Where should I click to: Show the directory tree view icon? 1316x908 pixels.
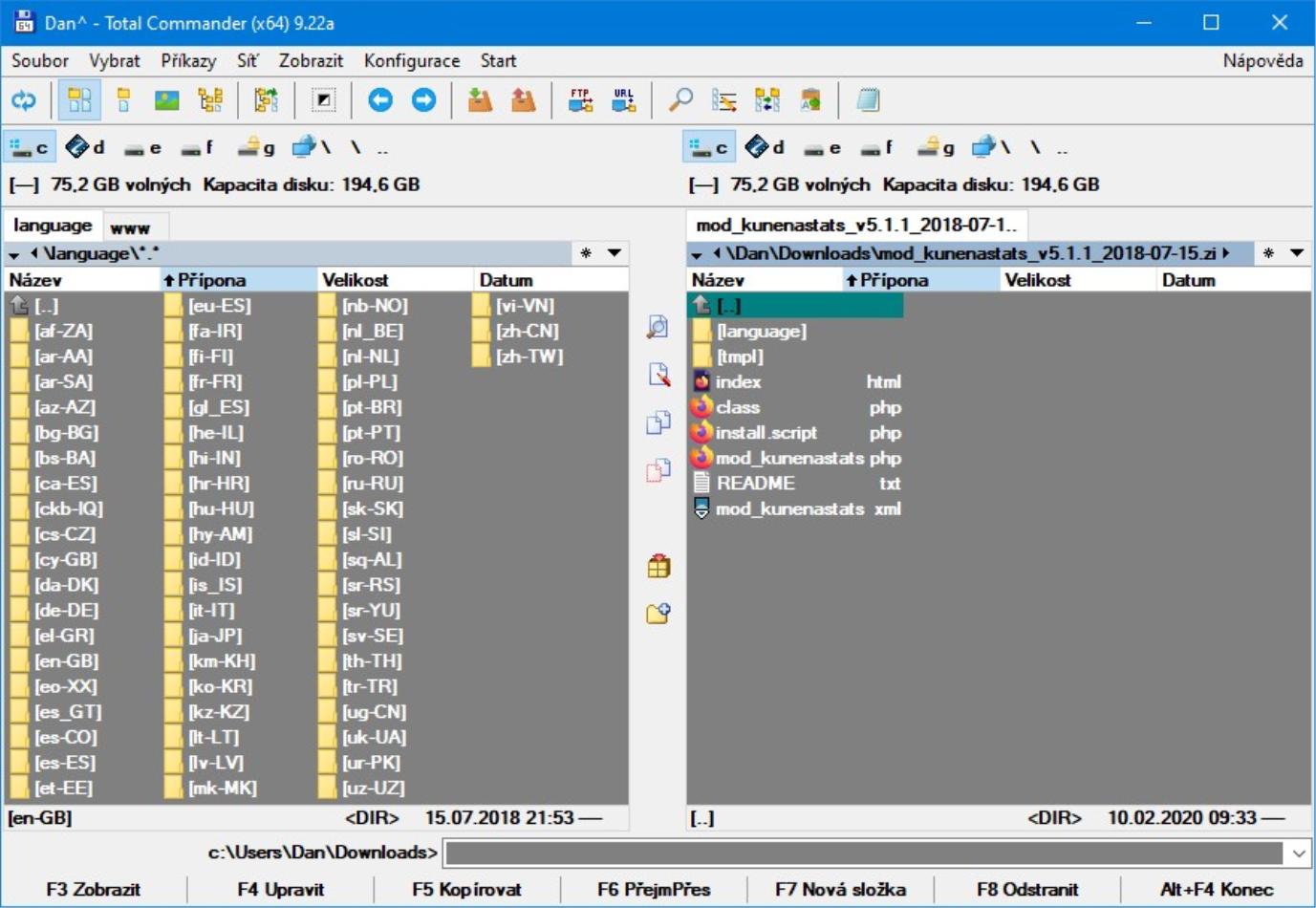pos(210,100)
